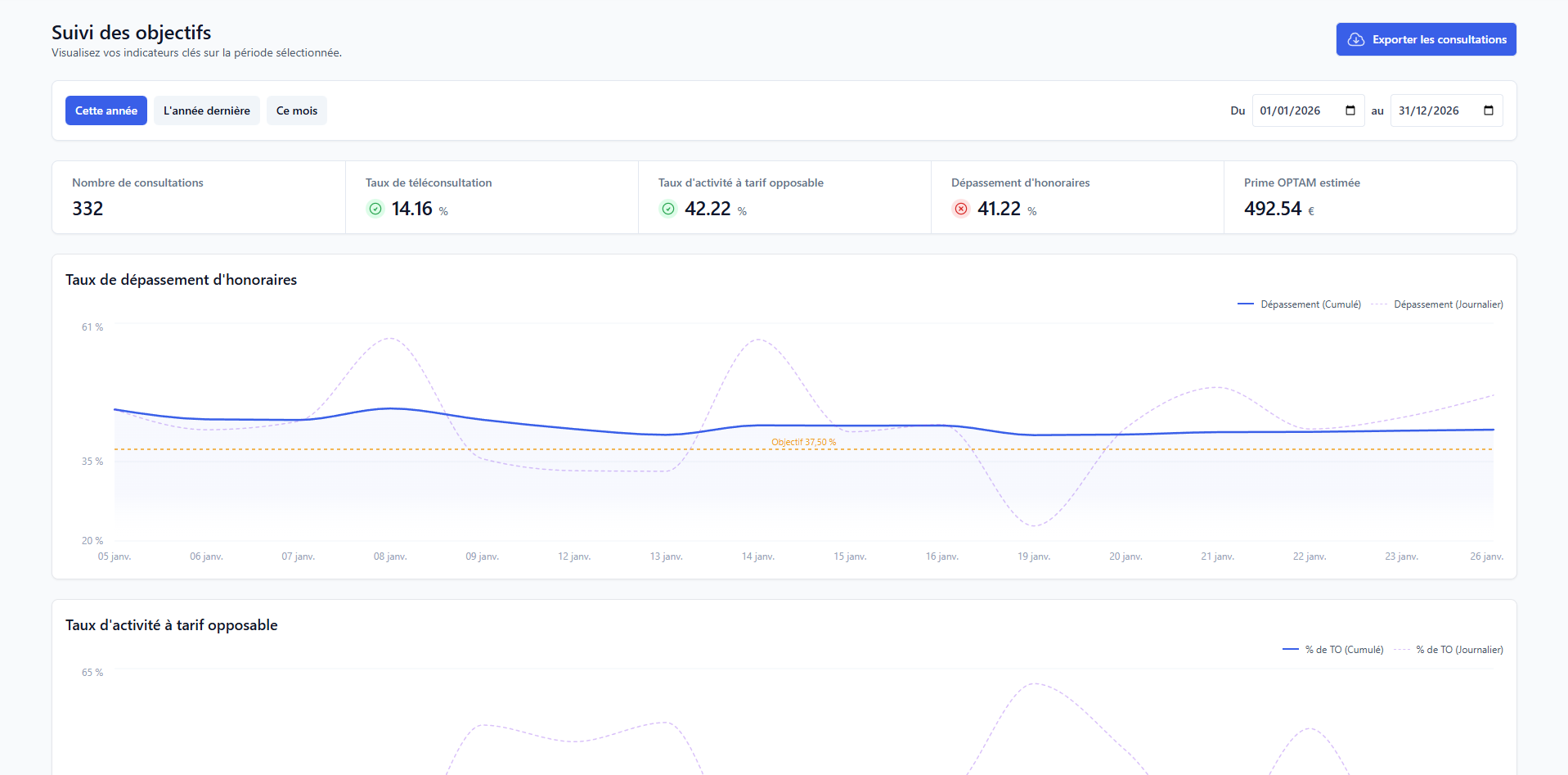Viewport: 1568px width, 775px height.
Task: Select the Cette année period filter
Action: pos(106,110)
